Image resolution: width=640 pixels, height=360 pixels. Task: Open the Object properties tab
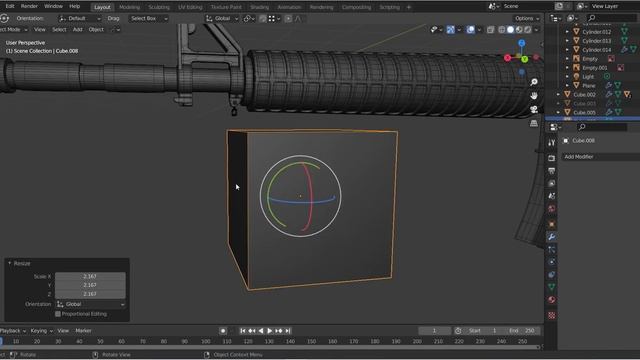point(551,224)
